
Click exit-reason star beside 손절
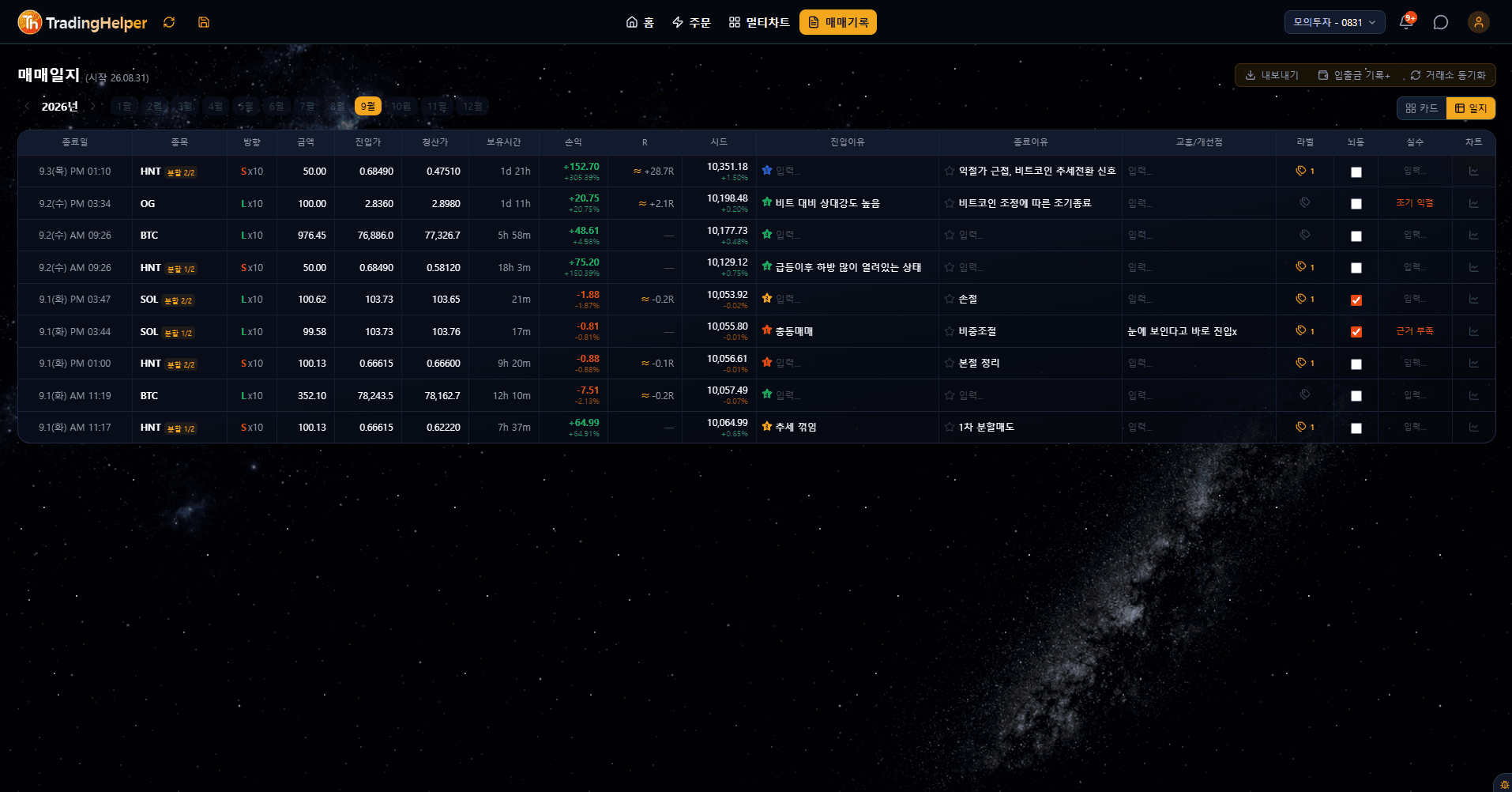[950, 299]
